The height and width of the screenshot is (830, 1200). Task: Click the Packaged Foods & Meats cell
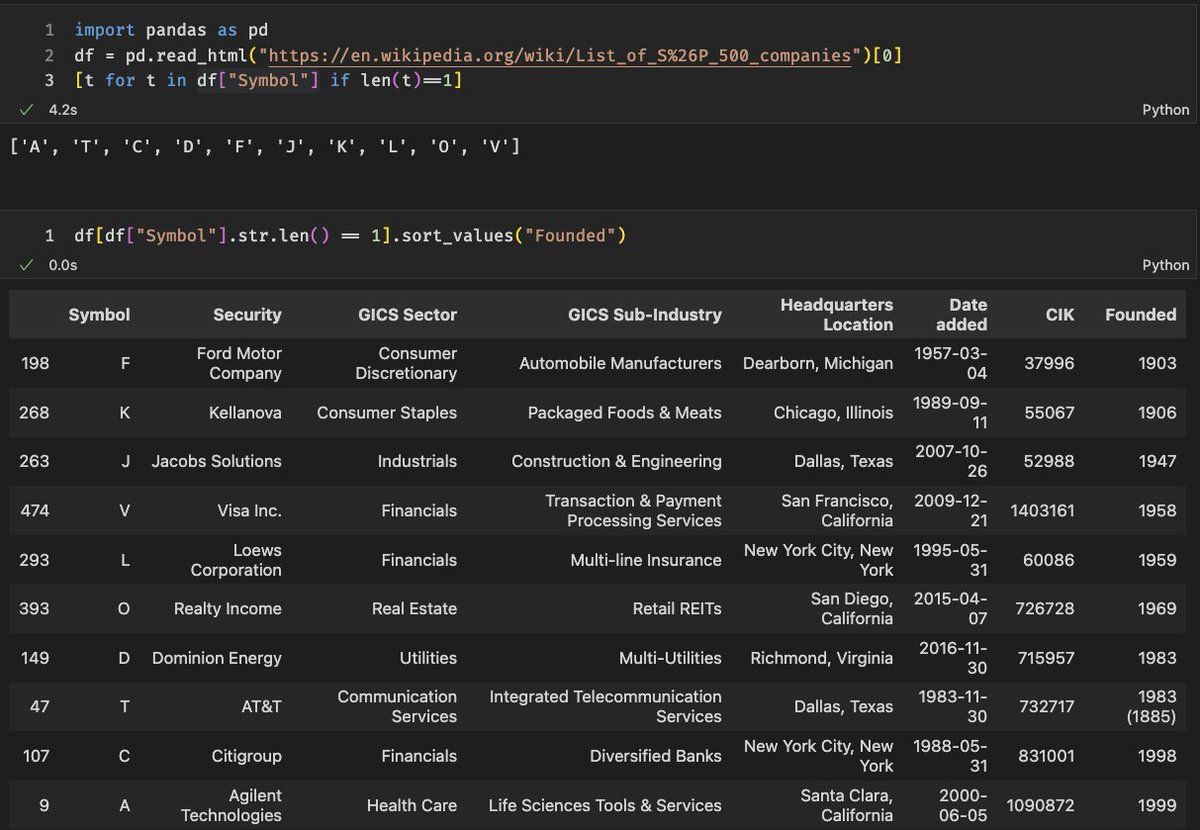624,412
